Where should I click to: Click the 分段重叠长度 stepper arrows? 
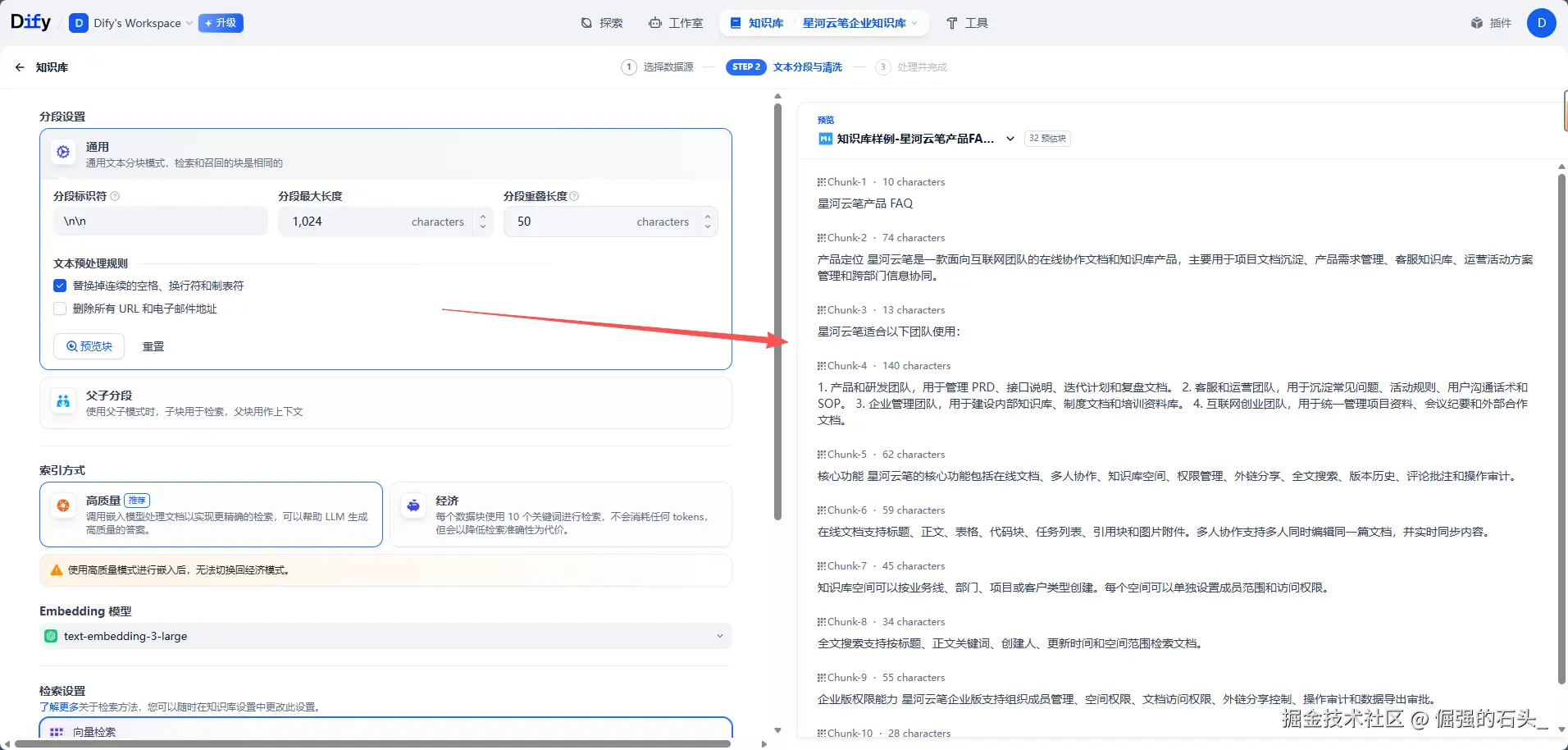coord(708,222)
